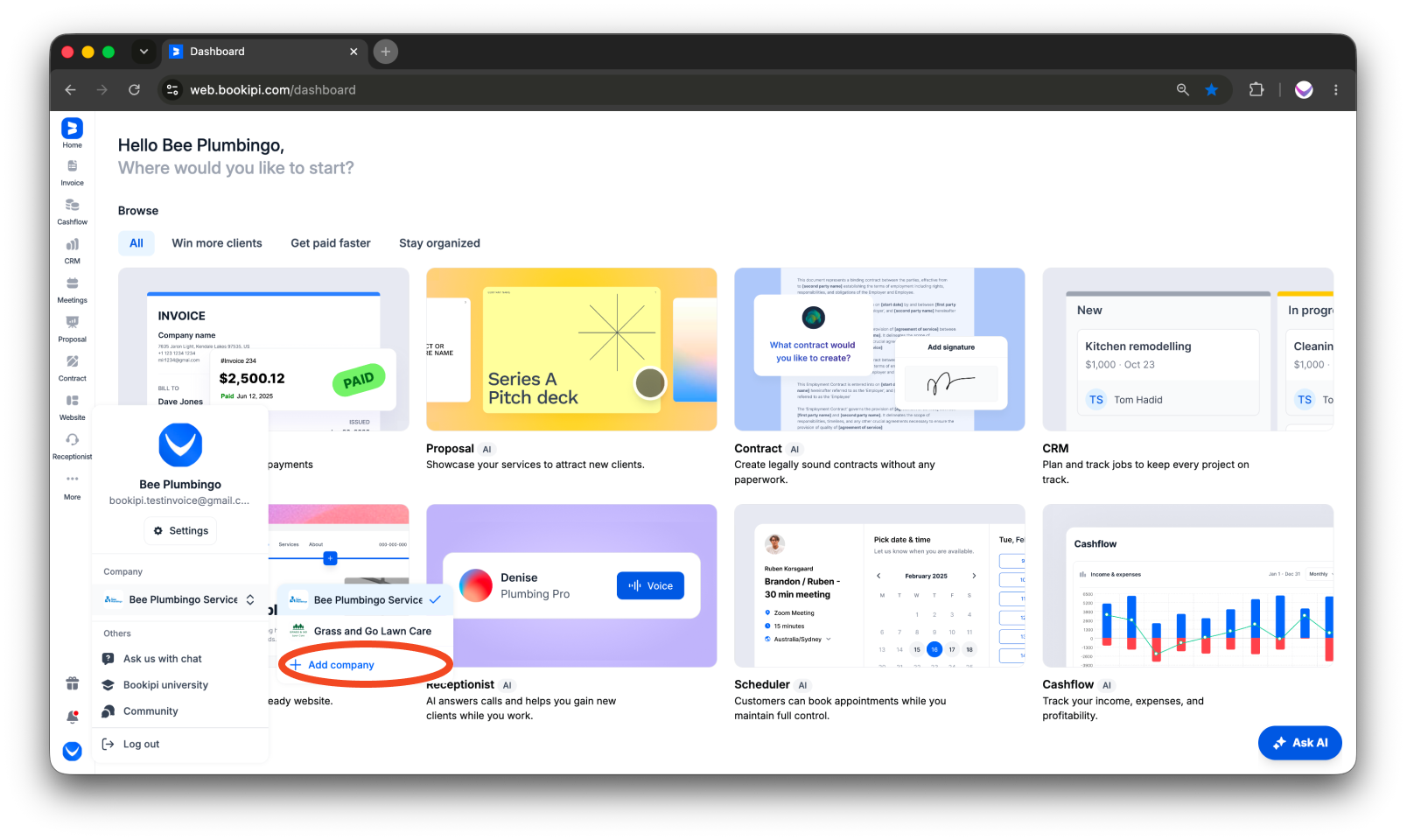
Task: Close the Dashboard browser tab
Action: point(353,52)
